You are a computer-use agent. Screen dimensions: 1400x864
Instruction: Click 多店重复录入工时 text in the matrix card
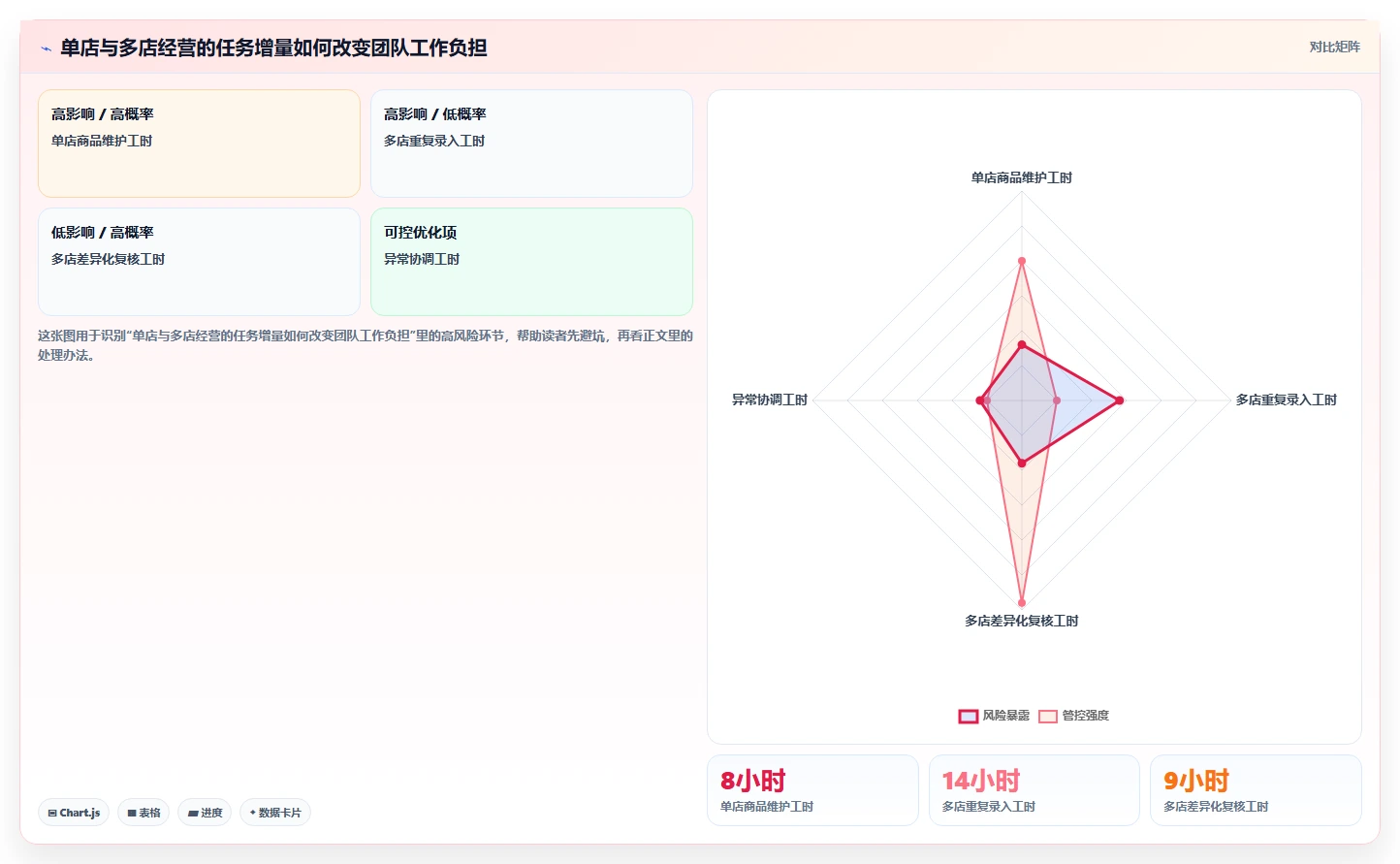pos(434,141)
